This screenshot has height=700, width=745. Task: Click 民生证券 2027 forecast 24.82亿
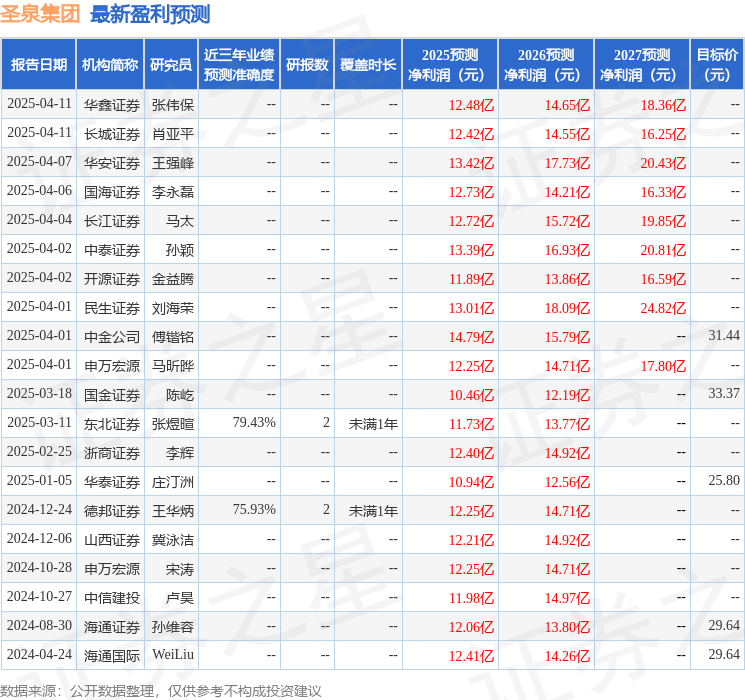663,308
